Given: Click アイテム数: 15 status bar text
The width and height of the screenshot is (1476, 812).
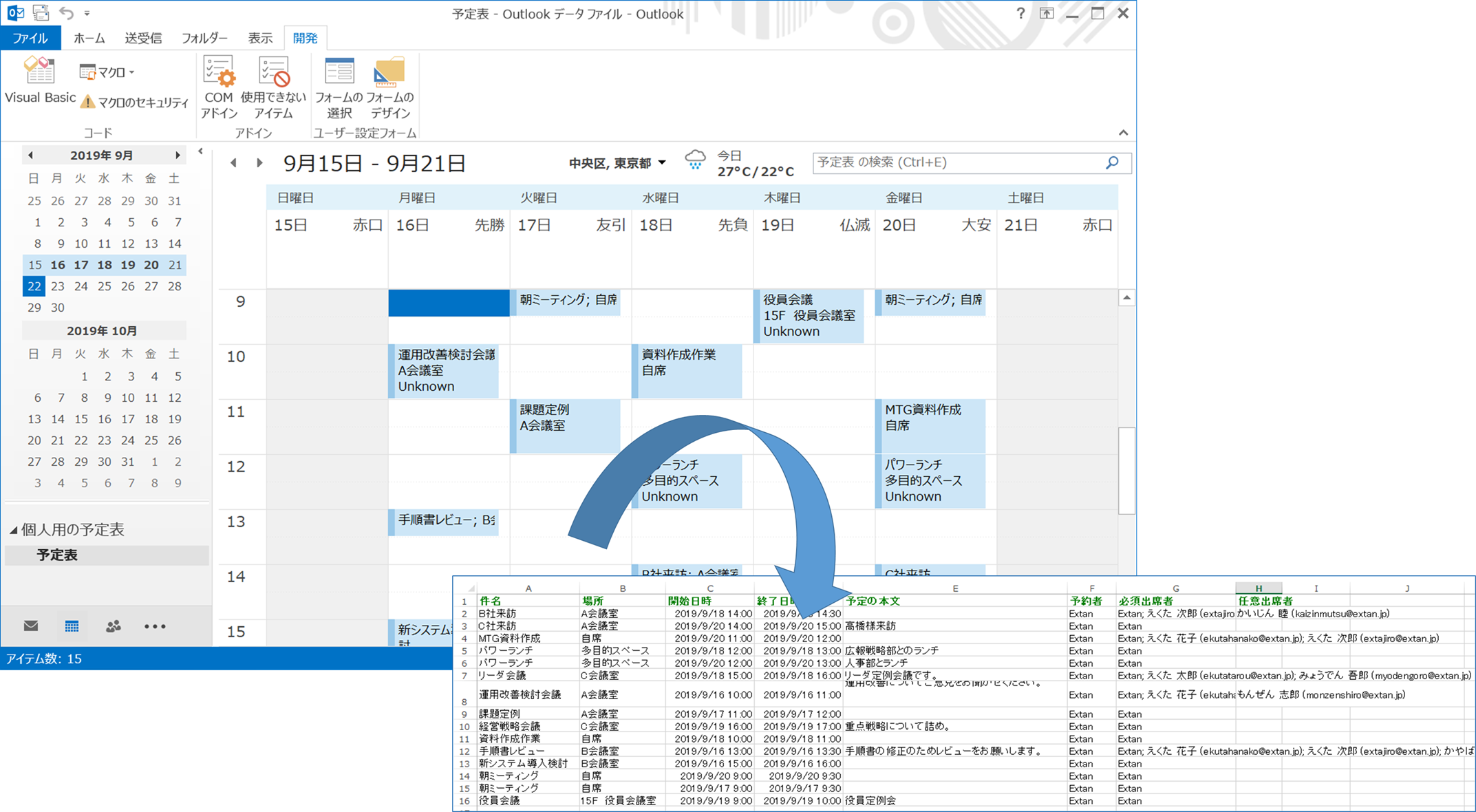Looking at the screenshot, I should tap(44, 659).
